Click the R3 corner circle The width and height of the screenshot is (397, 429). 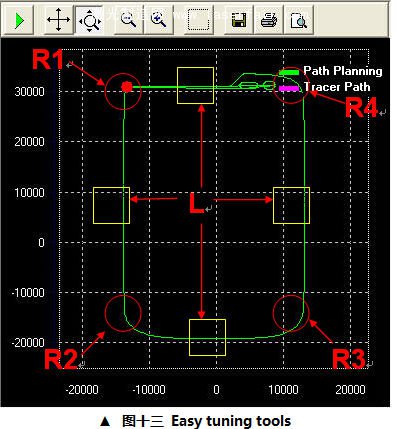(x=291, y=313)
